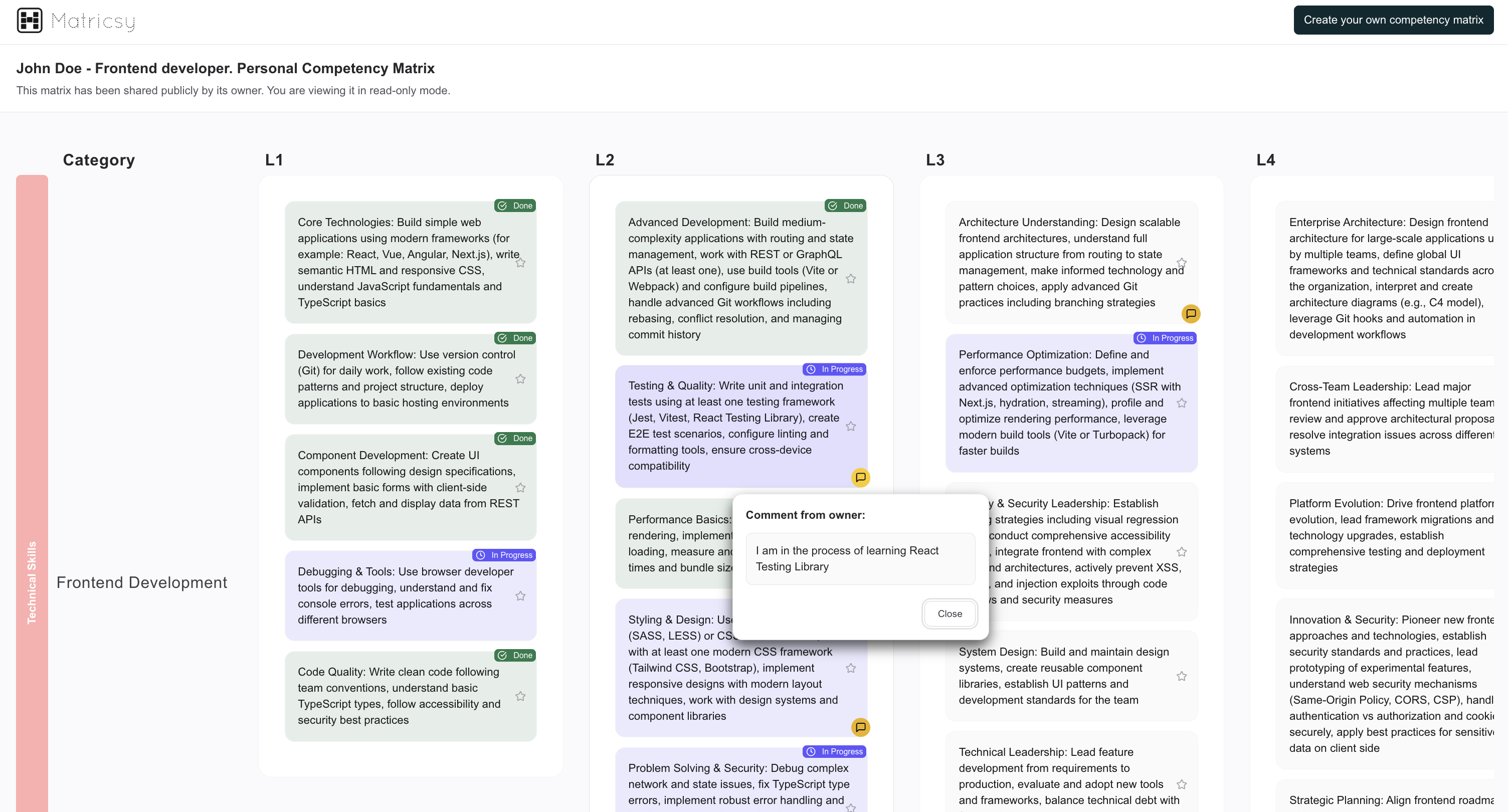Open comment bubble on Architecture Understanding card
1508x812 pixels.
click(x=1190, y=314)
